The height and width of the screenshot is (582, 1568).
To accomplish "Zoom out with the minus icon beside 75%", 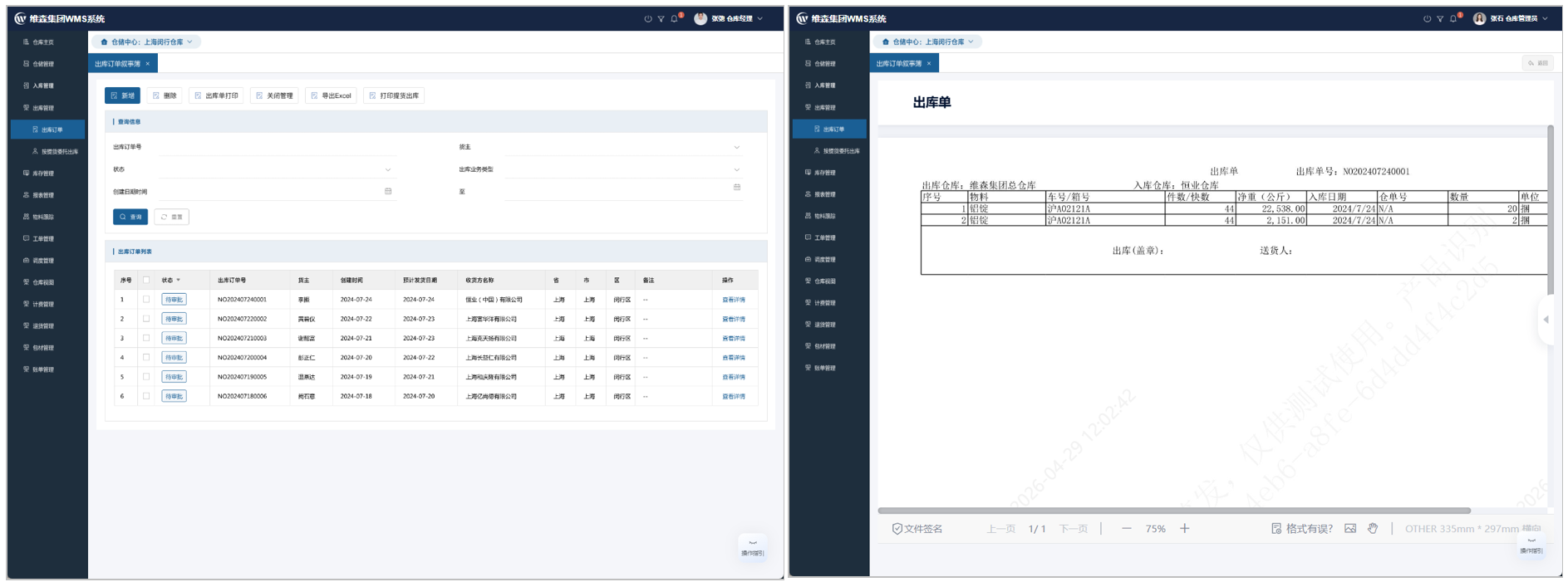I will [1126, 529].
